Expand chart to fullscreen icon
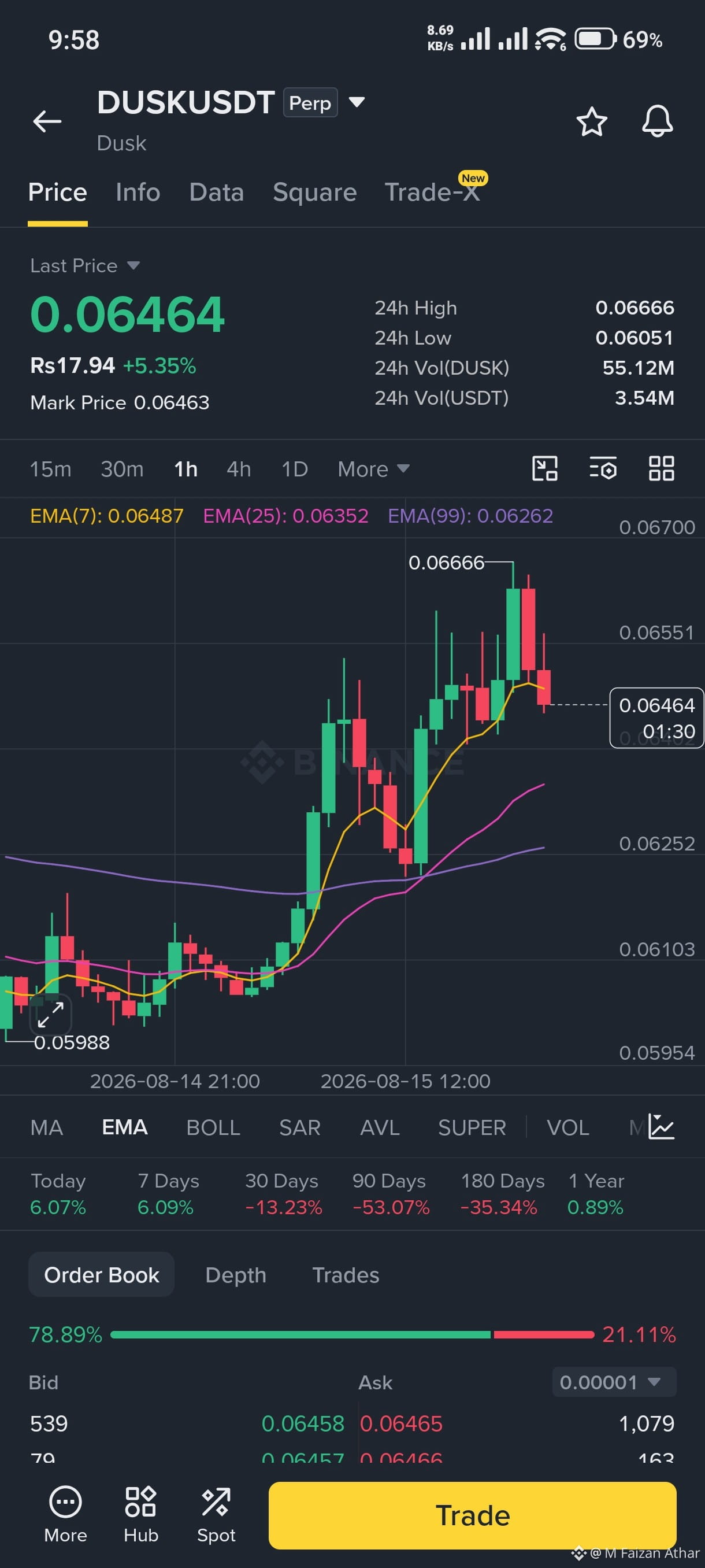Image resolution: width=705 pixels, height=1568 pixels. [x=50, y=1014]
